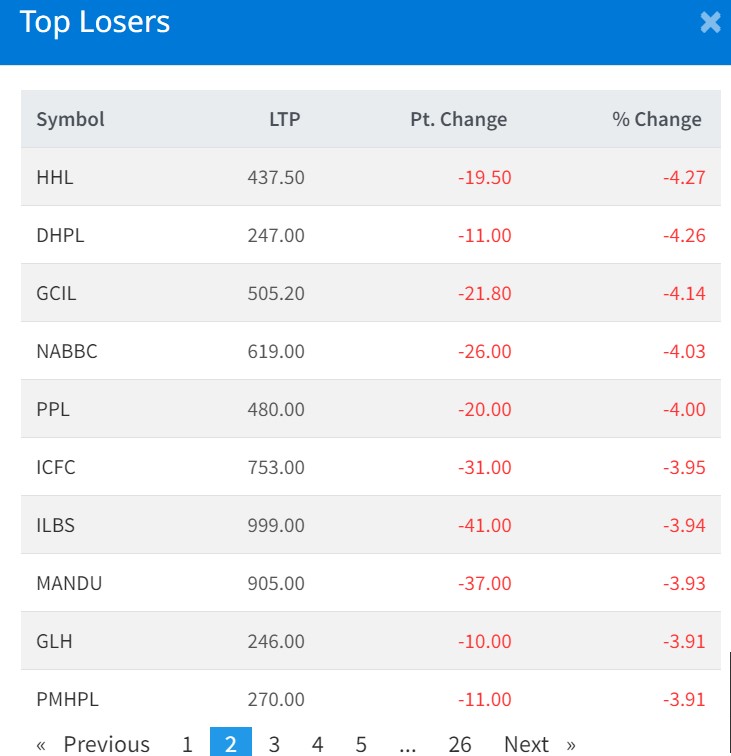The height and width of the screenshot is (756, 731).
Task: Sort by the Symbol column header
Action: tap(71, 119)
